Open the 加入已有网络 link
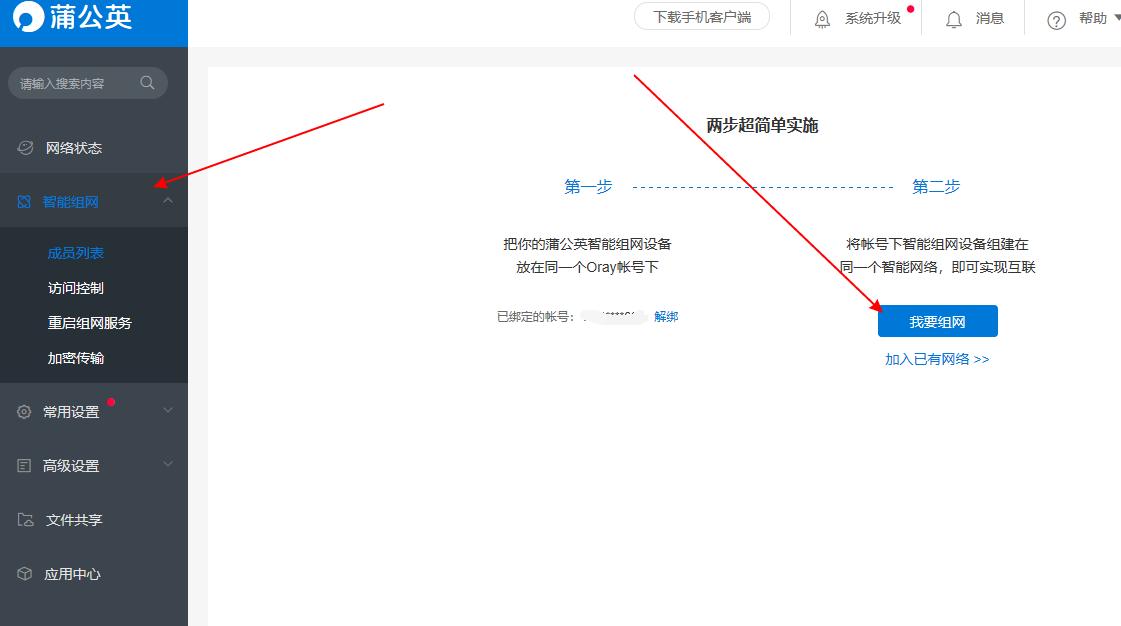 point(937,358)
